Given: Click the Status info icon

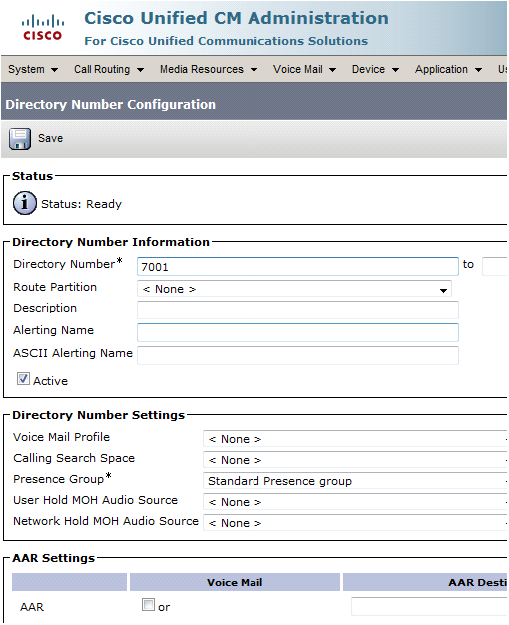Looking at the screenshot, I should [x=25, y=203].
